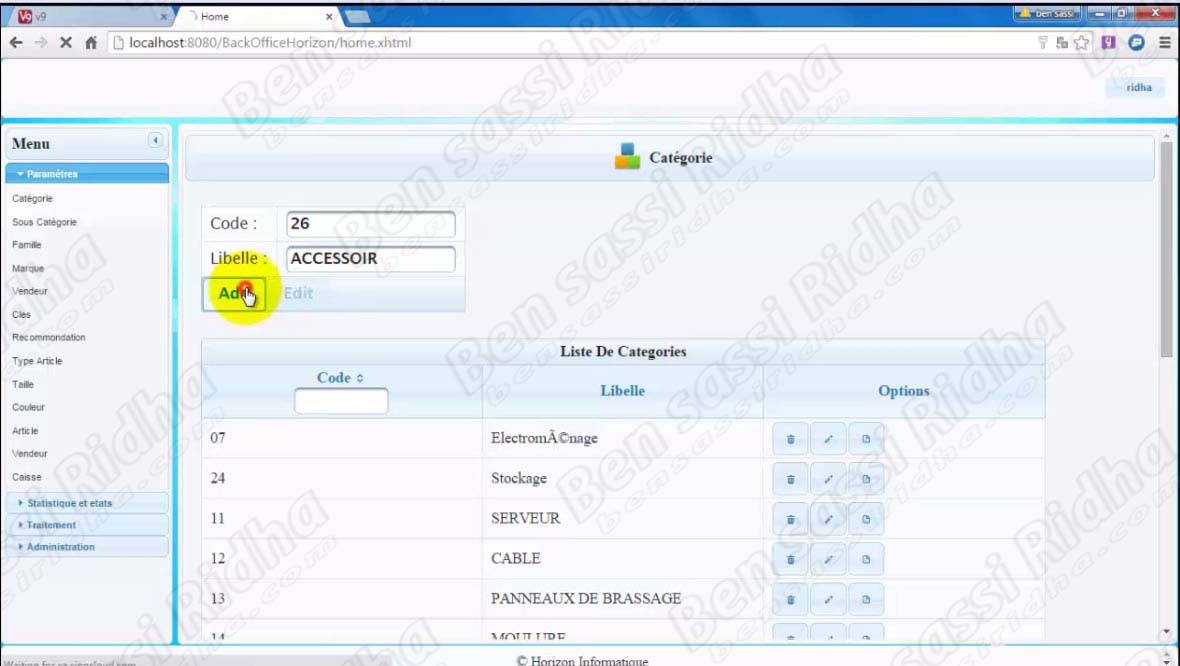Bookmark this page with star icon
Image resolution: width=1180 pixels, height=666 pixels.
tap(1082, 43)
